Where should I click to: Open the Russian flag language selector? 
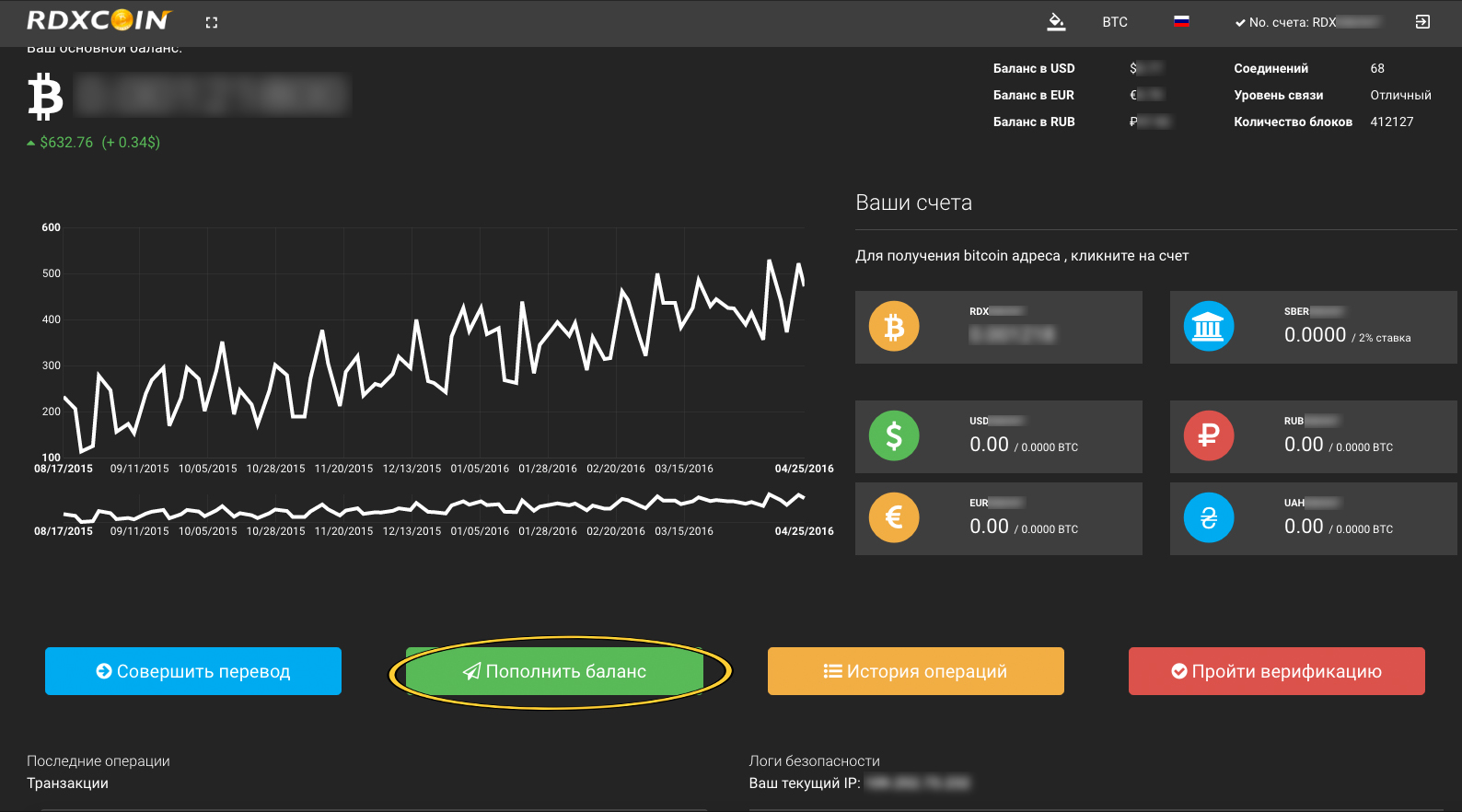click(1181, 22)
